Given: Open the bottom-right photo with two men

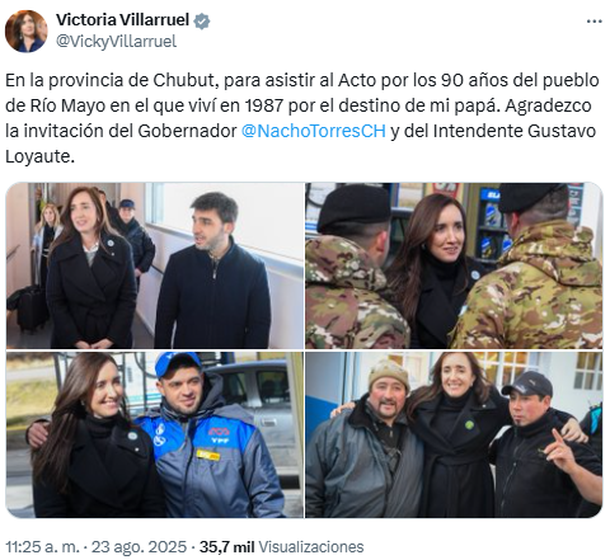Looking at the screenshot, I should (x=454, y=435).
